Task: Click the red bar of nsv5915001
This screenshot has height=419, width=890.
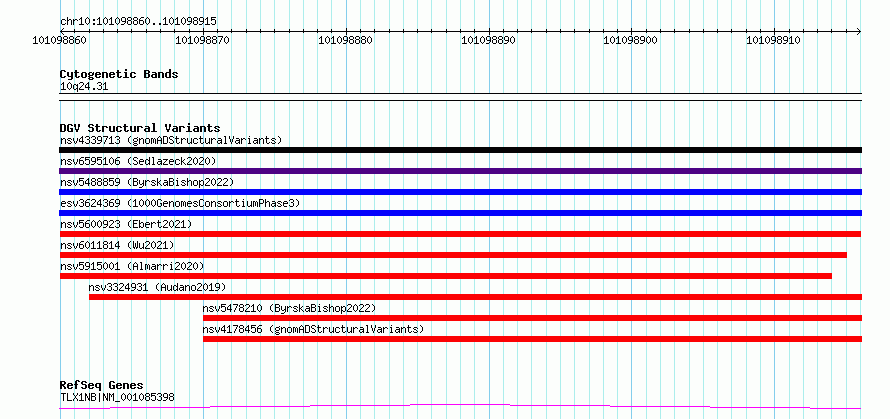Action: click(x=446, y=276)
